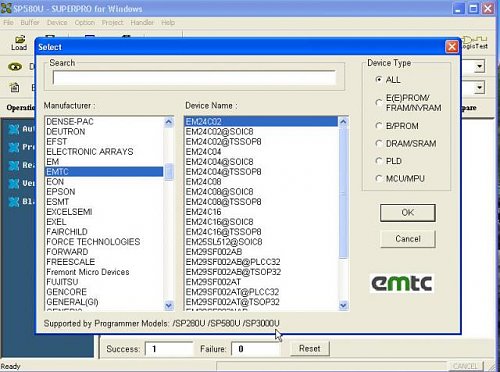The width and height of the screenshot is (500, 372).
Task: Select manufacturer DEUTRON
Action: [x=104, y=132]
